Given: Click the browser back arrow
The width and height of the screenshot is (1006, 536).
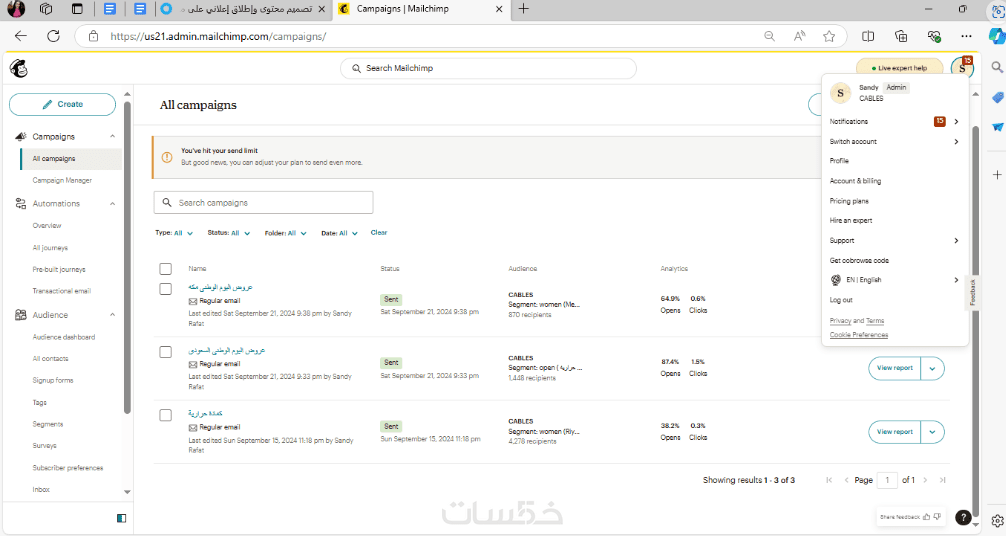Looking at the screenshot, I should tap(21, 36).
